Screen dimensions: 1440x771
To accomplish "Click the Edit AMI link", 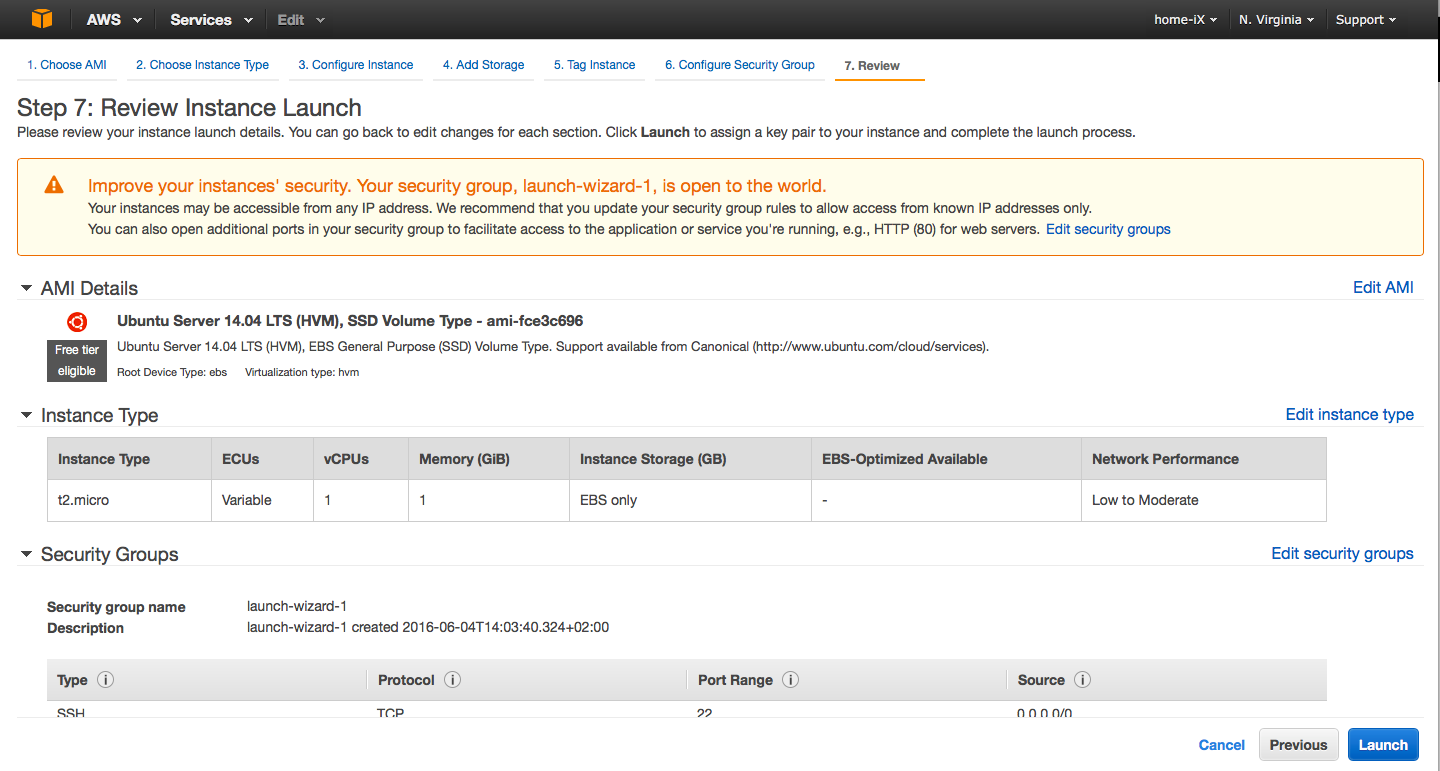I will tap(1383, 287).
